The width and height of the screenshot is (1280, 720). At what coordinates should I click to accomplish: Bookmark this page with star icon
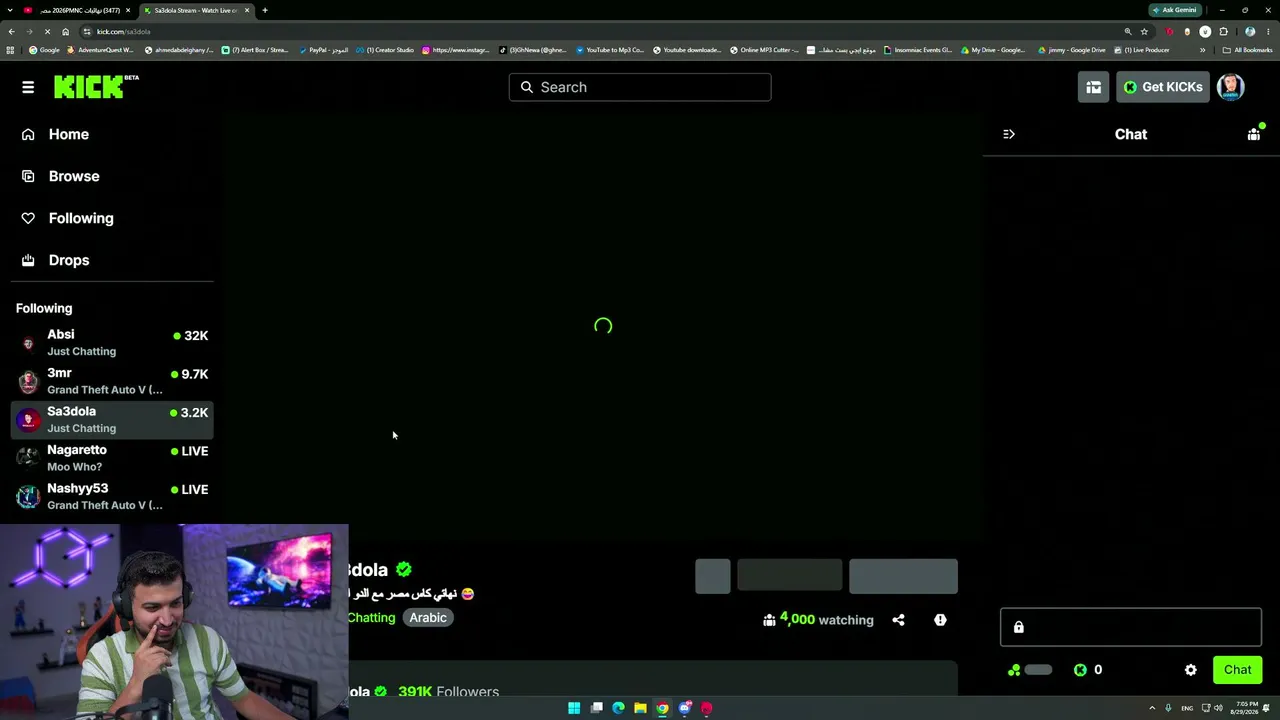click(1145, 32)
